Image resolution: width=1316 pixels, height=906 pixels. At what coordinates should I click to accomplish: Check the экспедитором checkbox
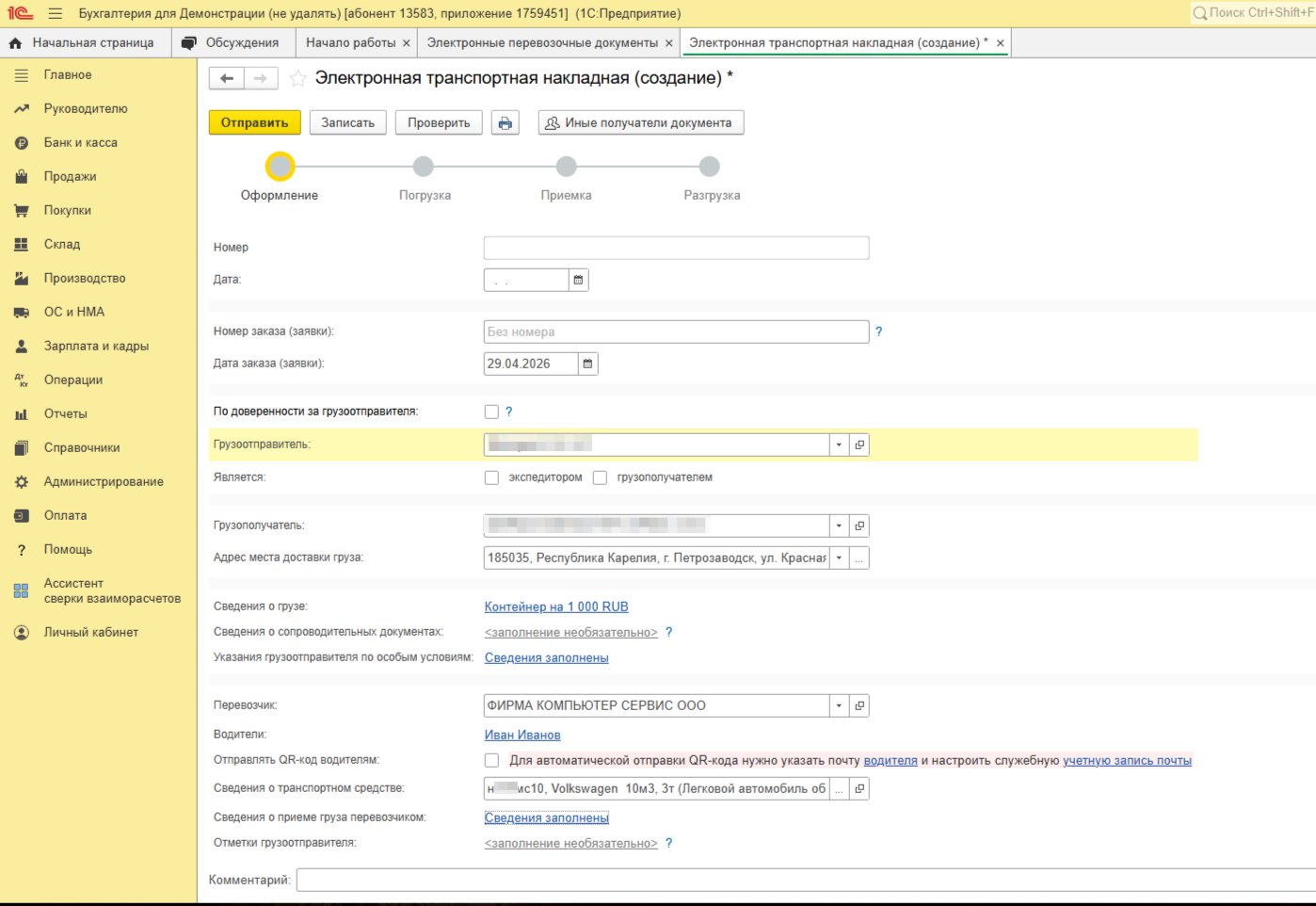pyautogui.click(x=491, y=477)
